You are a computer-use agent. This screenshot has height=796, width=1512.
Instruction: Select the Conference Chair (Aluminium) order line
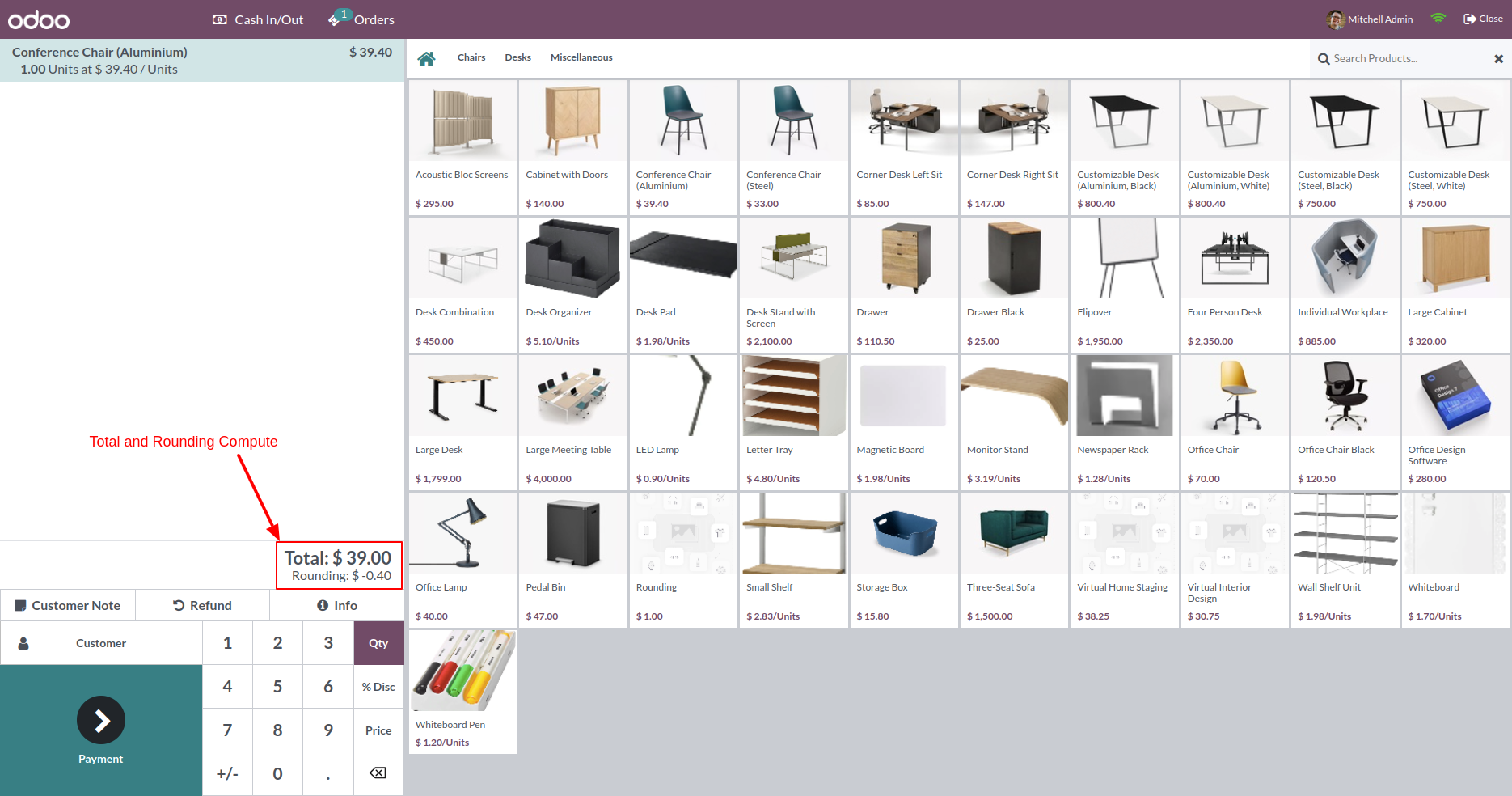pyautogui.click(x=202, y=61)
